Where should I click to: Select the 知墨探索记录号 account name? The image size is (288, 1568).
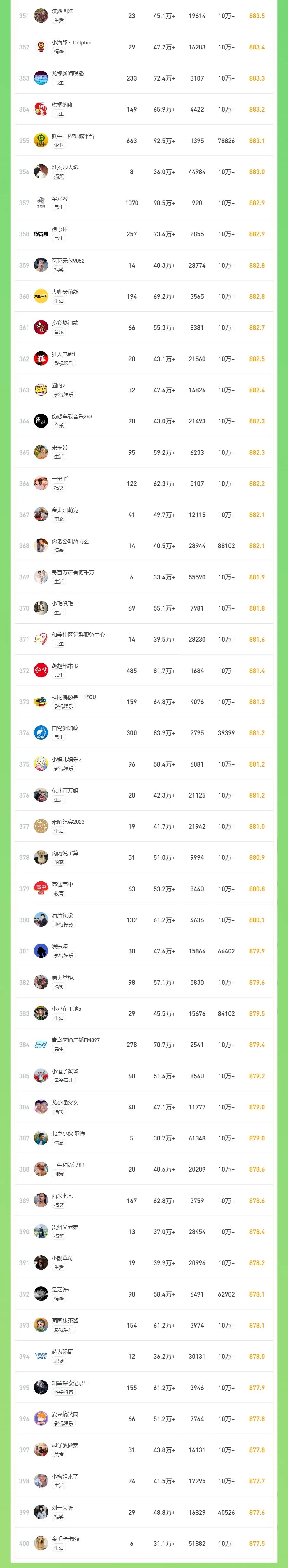(x=70, y=1383)
